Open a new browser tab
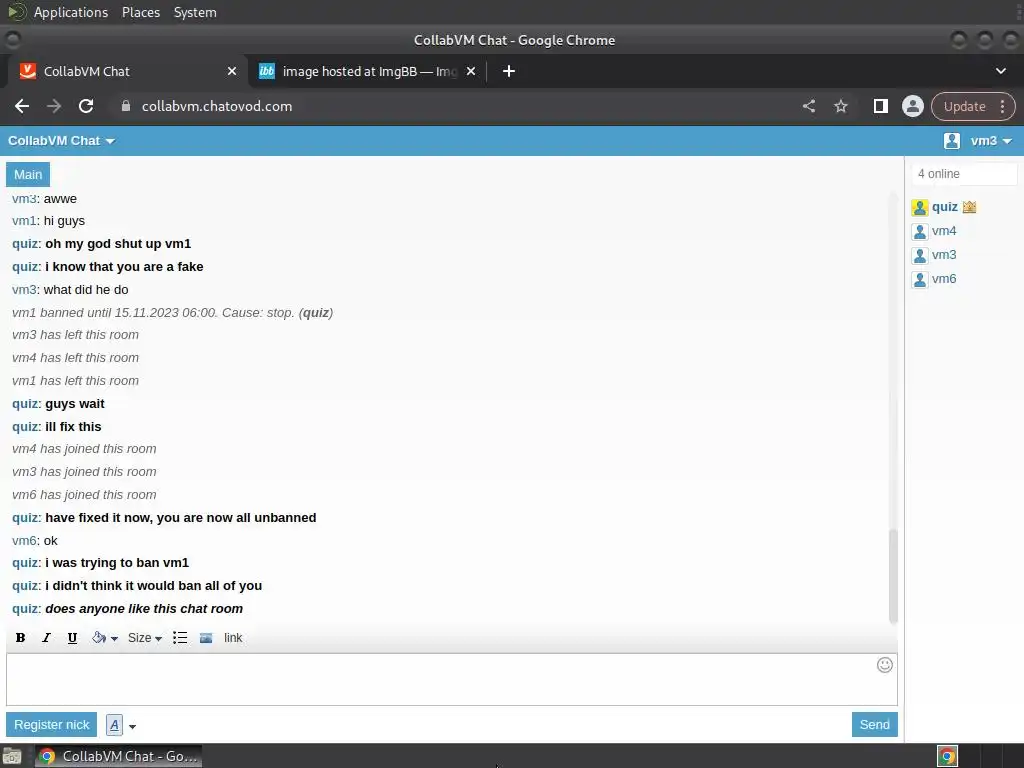Image resolution: width=1024 pixels, height=768 pixels. click(x=509, y=71)
